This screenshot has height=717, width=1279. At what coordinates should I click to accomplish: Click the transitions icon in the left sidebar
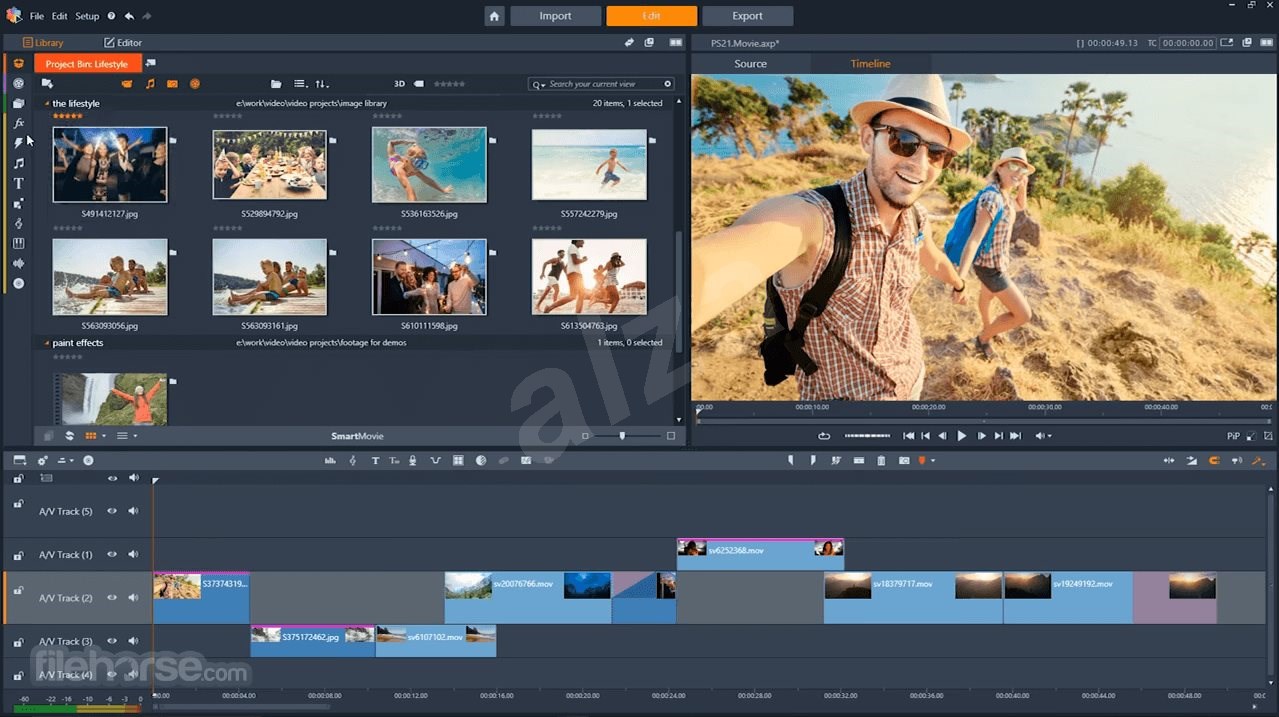(x=17, y=143)
